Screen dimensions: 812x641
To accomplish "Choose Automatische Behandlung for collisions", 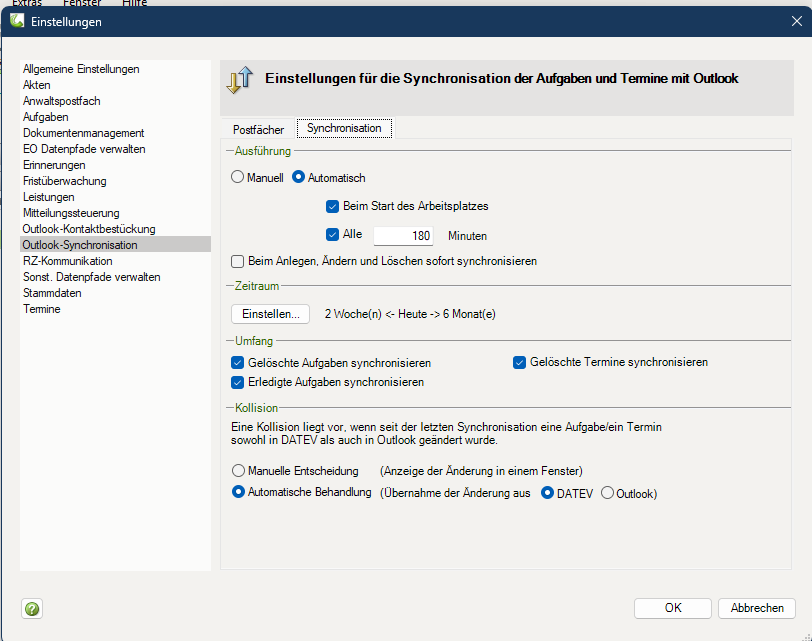I will pos(238,492).
